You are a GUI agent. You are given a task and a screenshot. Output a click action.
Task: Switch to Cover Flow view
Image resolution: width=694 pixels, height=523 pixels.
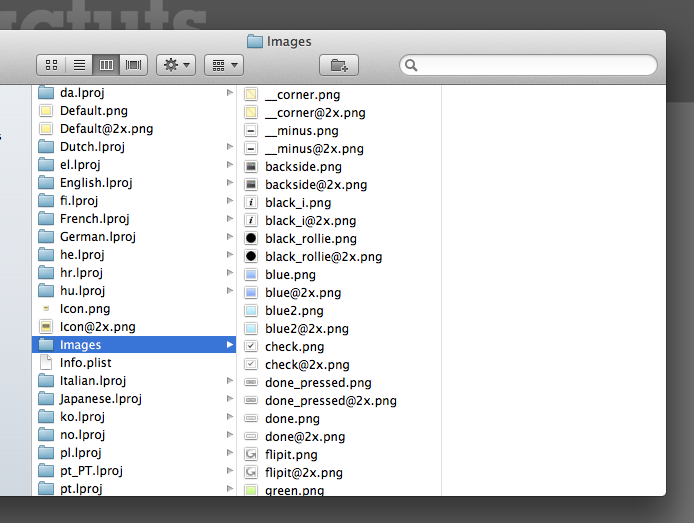click(133, 65)
